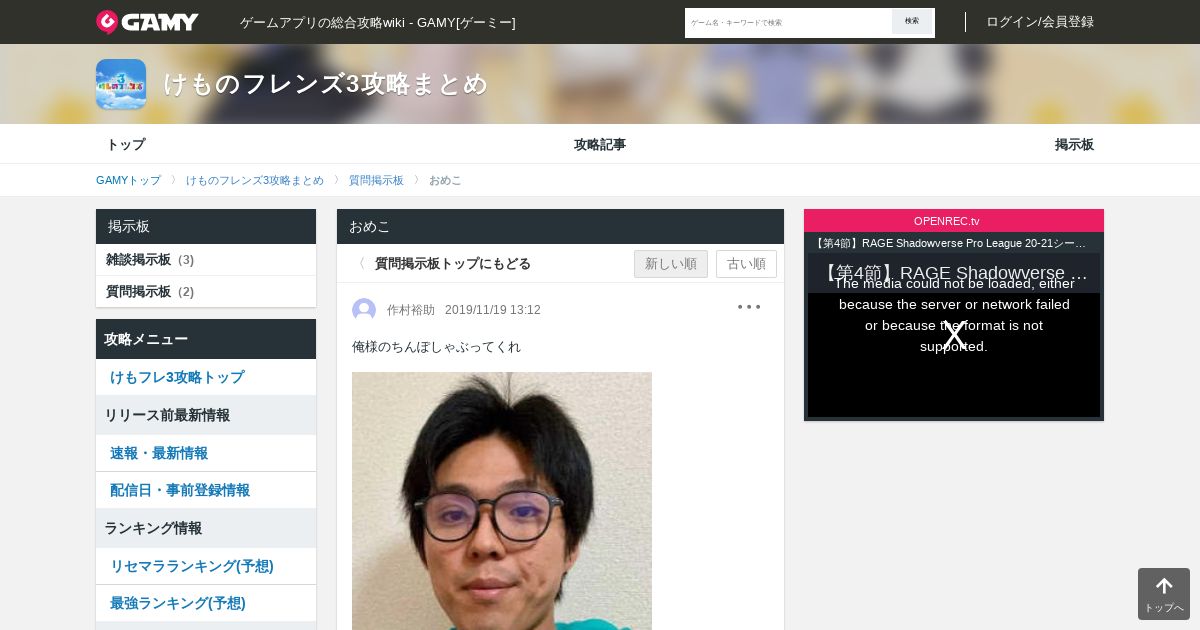Viewport: 1200px width, 630px height.
Task: Open 雑談掲示板 (3) in sidebar
Action: [206, 260]
